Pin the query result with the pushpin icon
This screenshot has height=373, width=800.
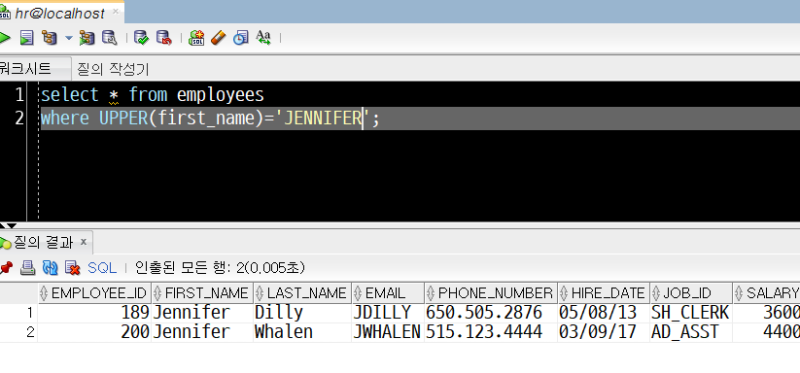tap(6, 267)
